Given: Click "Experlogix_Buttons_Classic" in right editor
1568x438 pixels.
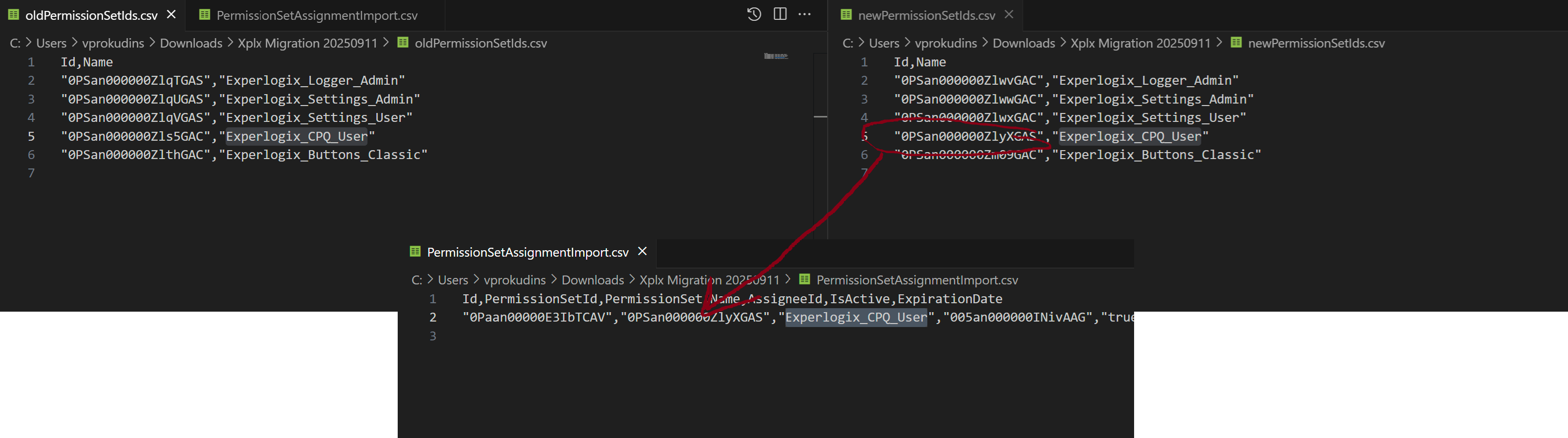Looking at the screenshot, I should point(1156,155).
